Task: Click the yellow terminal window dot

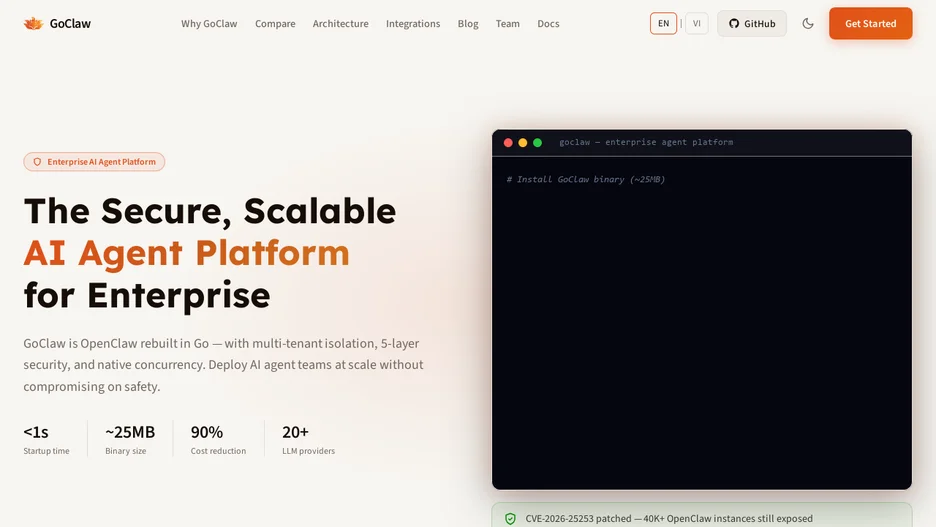Action: tap(523, 143)
